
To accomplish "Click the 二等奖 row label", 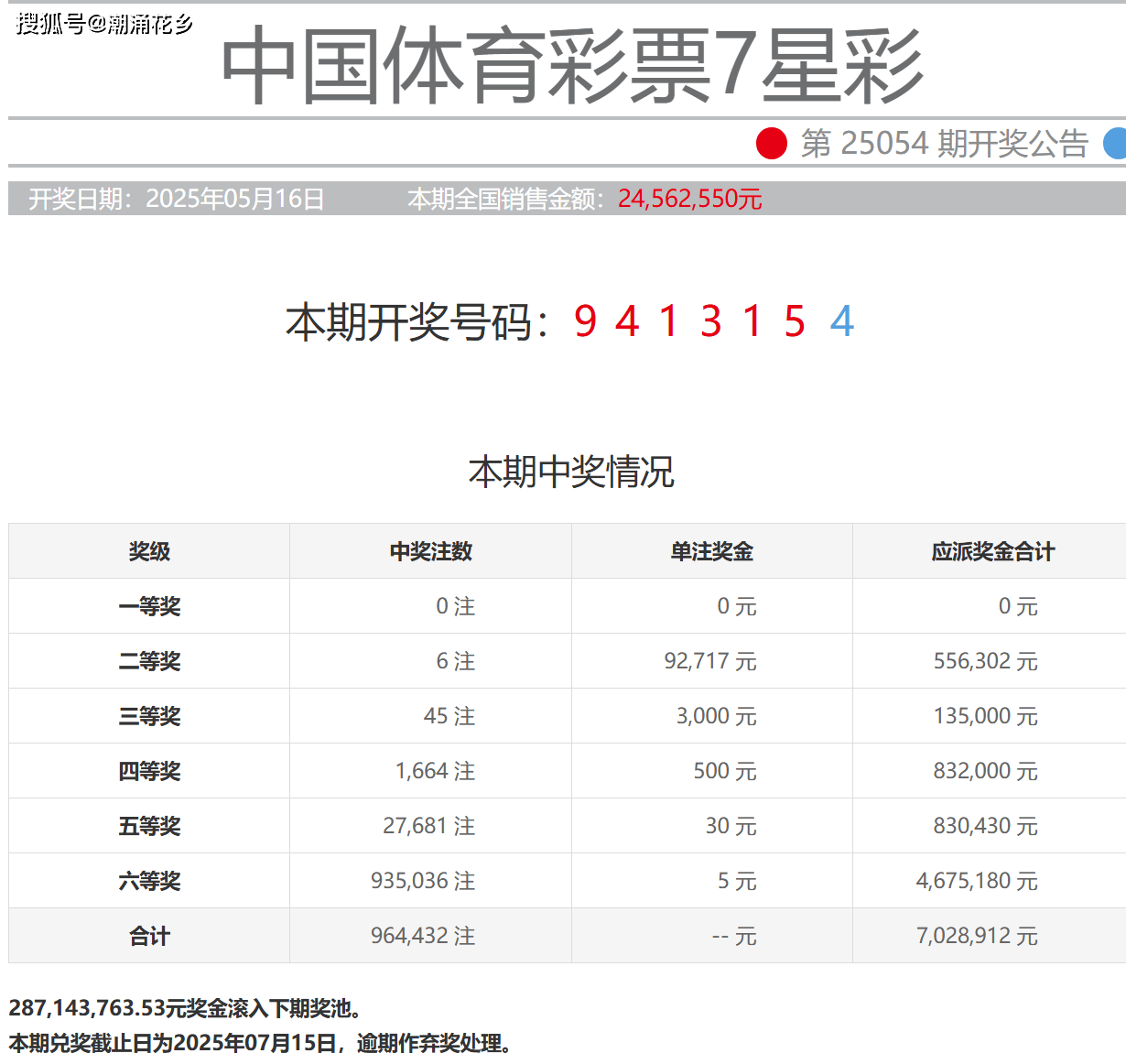I will [x=149, y=661].
